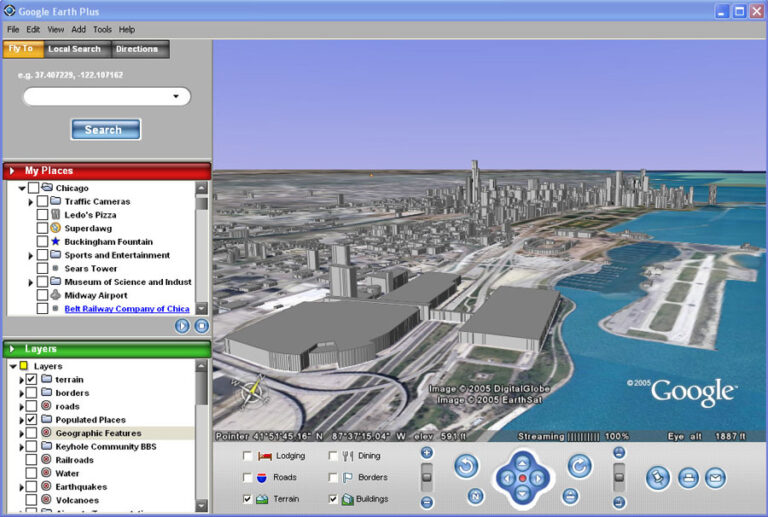Check the Sears Tower checkbox
The width and height of the screenshot is (768, 517).
[x=43, y=268]
